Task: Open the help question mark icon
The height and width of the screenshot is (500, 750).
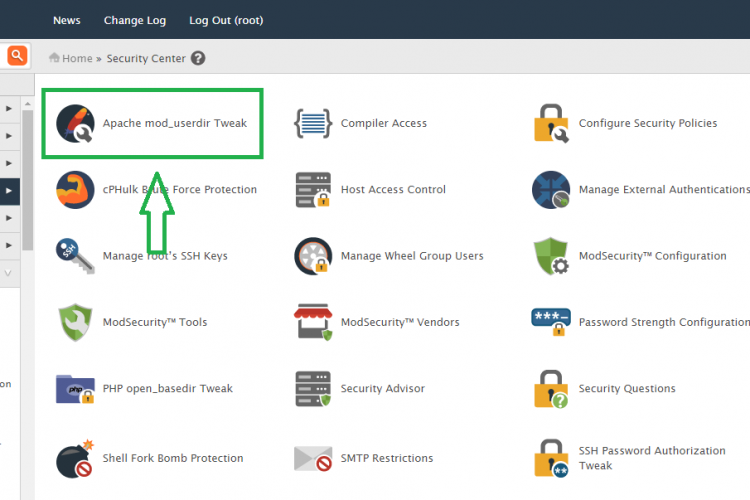Action: point(198,58)
